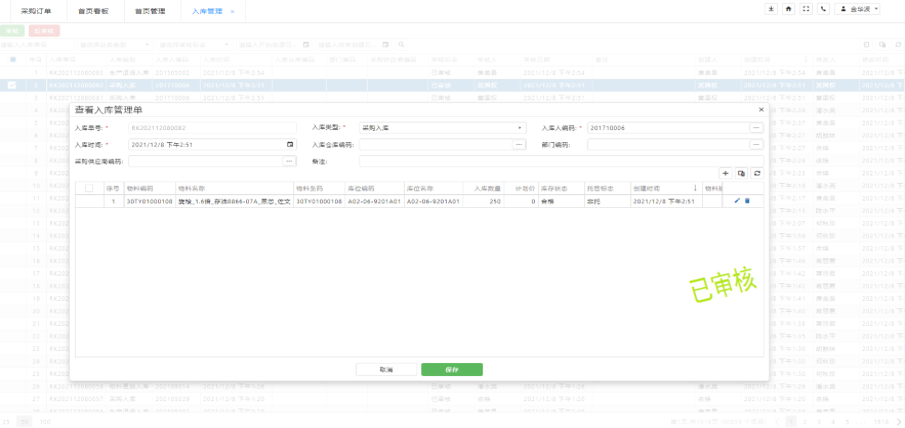
Task: Open lookup button beside 部门编码
Action: (x=756, y=145)
